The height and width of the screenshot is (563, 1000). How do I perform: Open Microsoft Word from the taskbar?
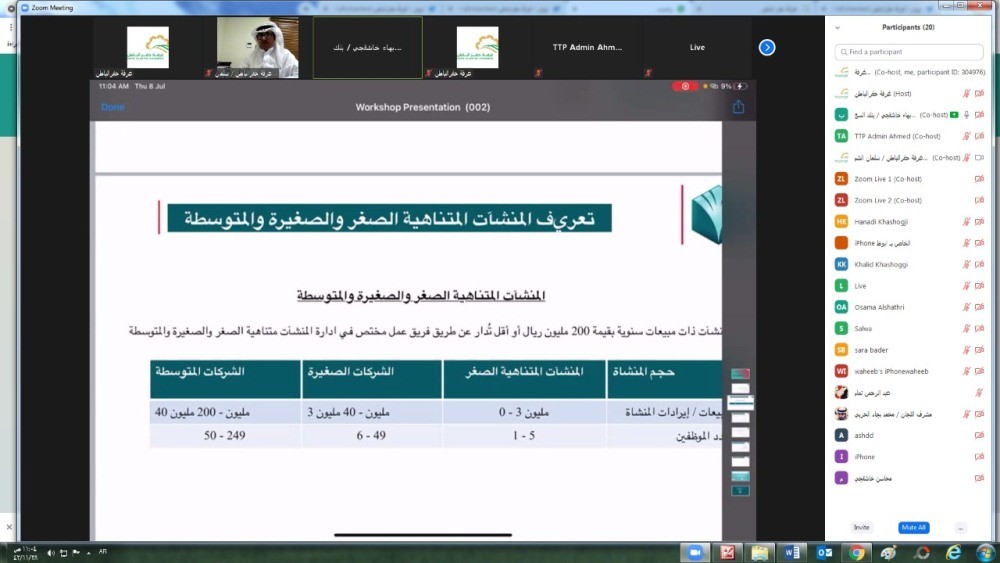click(792, 552)
